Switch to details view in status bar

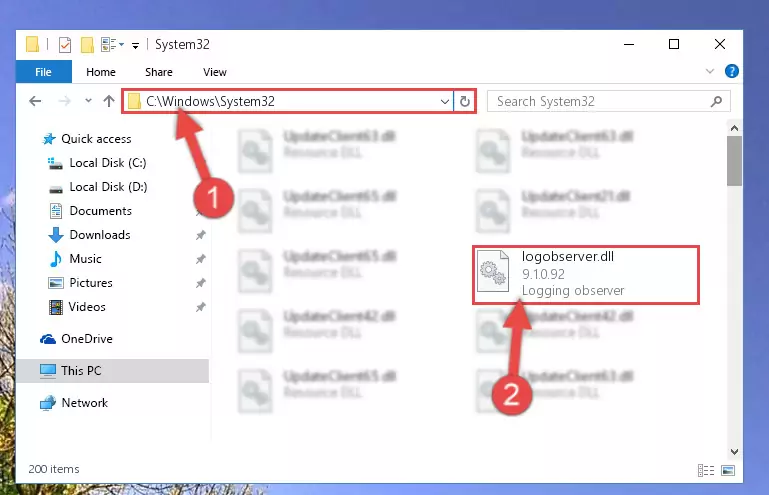[706, 470]
